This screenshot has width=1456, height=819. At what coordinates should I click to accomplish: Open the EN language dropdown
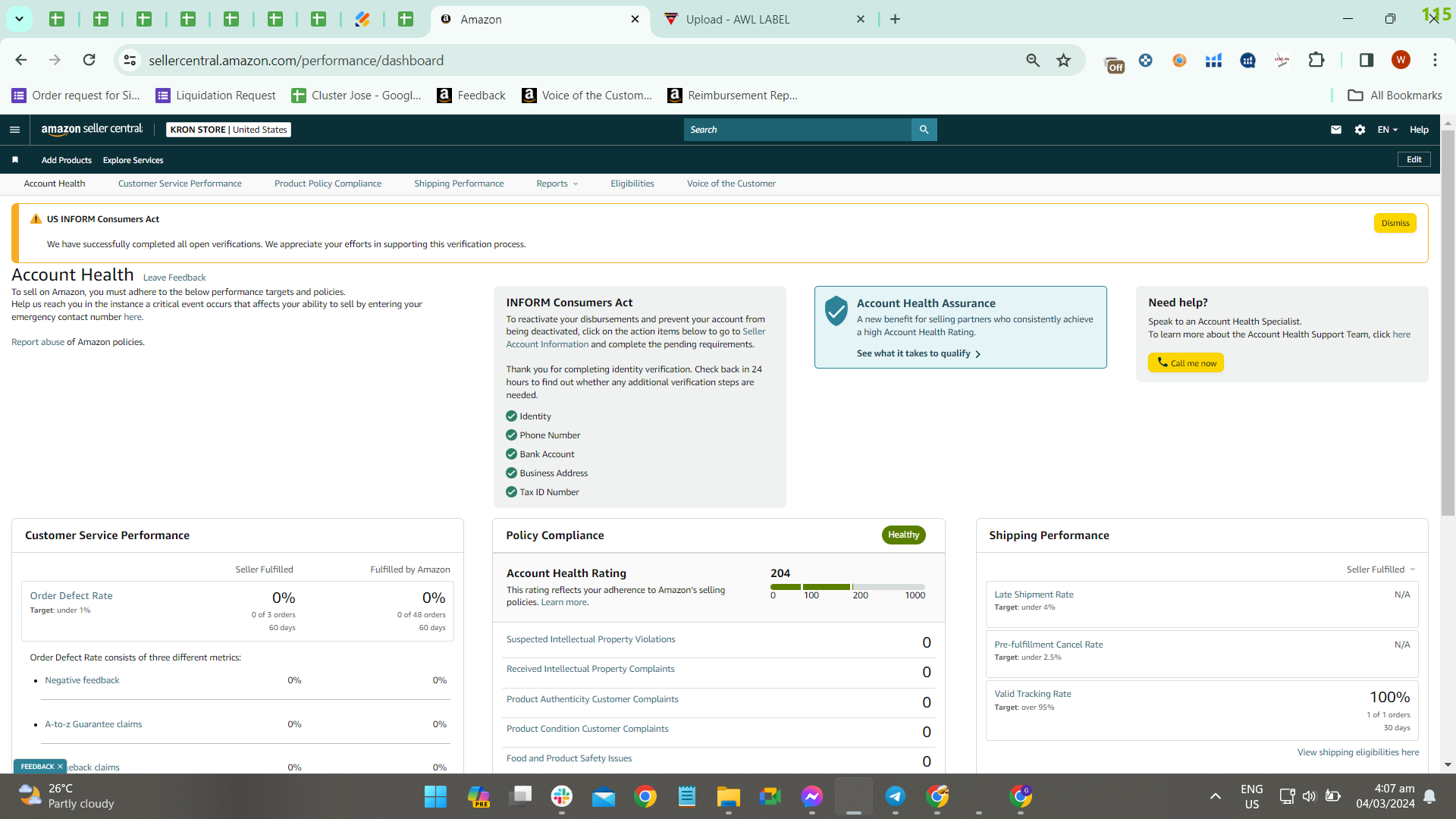pyautogui.click(x=1387, y=130)
